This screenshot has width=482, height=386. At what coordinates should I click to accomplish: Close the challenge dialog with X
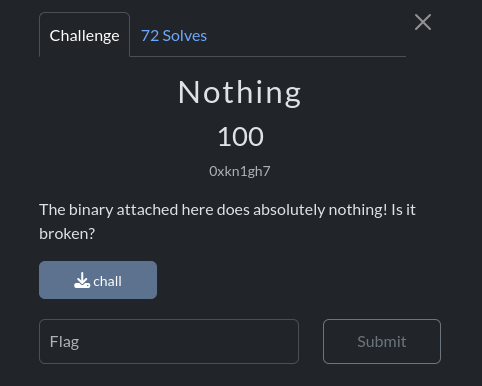[x=423, y=22]
